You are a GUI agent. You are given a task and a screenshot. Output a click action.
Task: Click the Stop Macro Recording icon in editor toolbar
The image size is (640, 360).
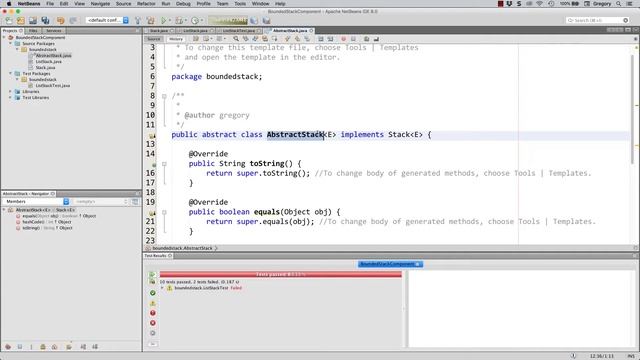[x=353, y=39]
